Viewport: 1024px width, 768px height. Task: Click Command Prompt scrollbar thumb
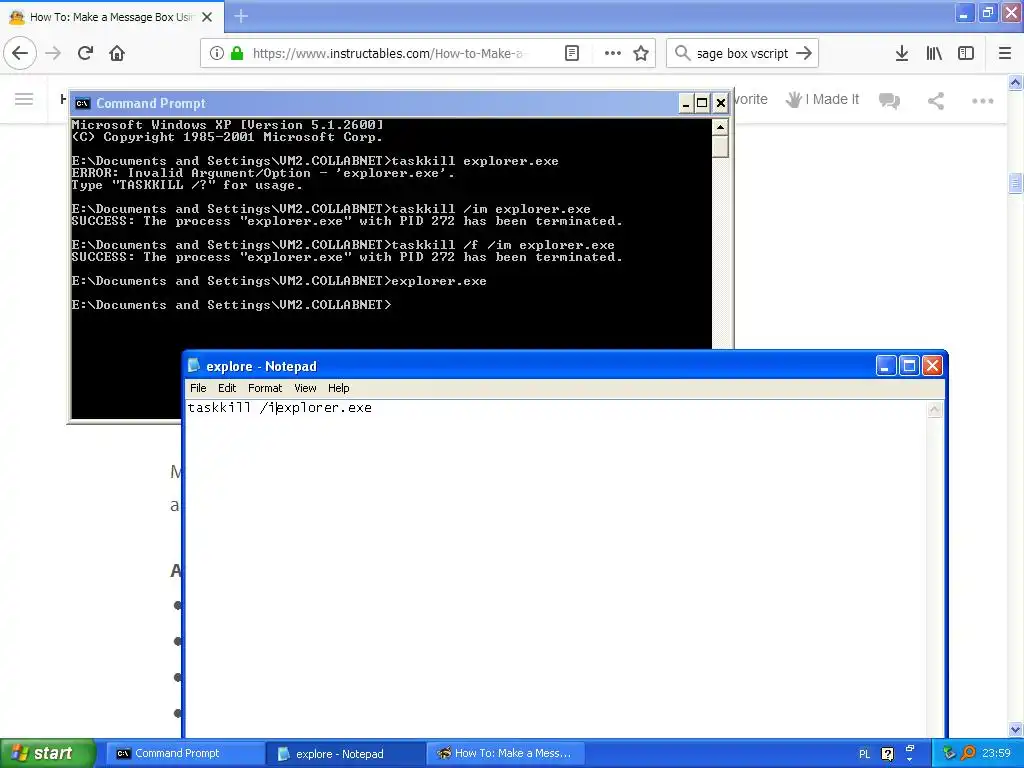click(x=720, y=146)
